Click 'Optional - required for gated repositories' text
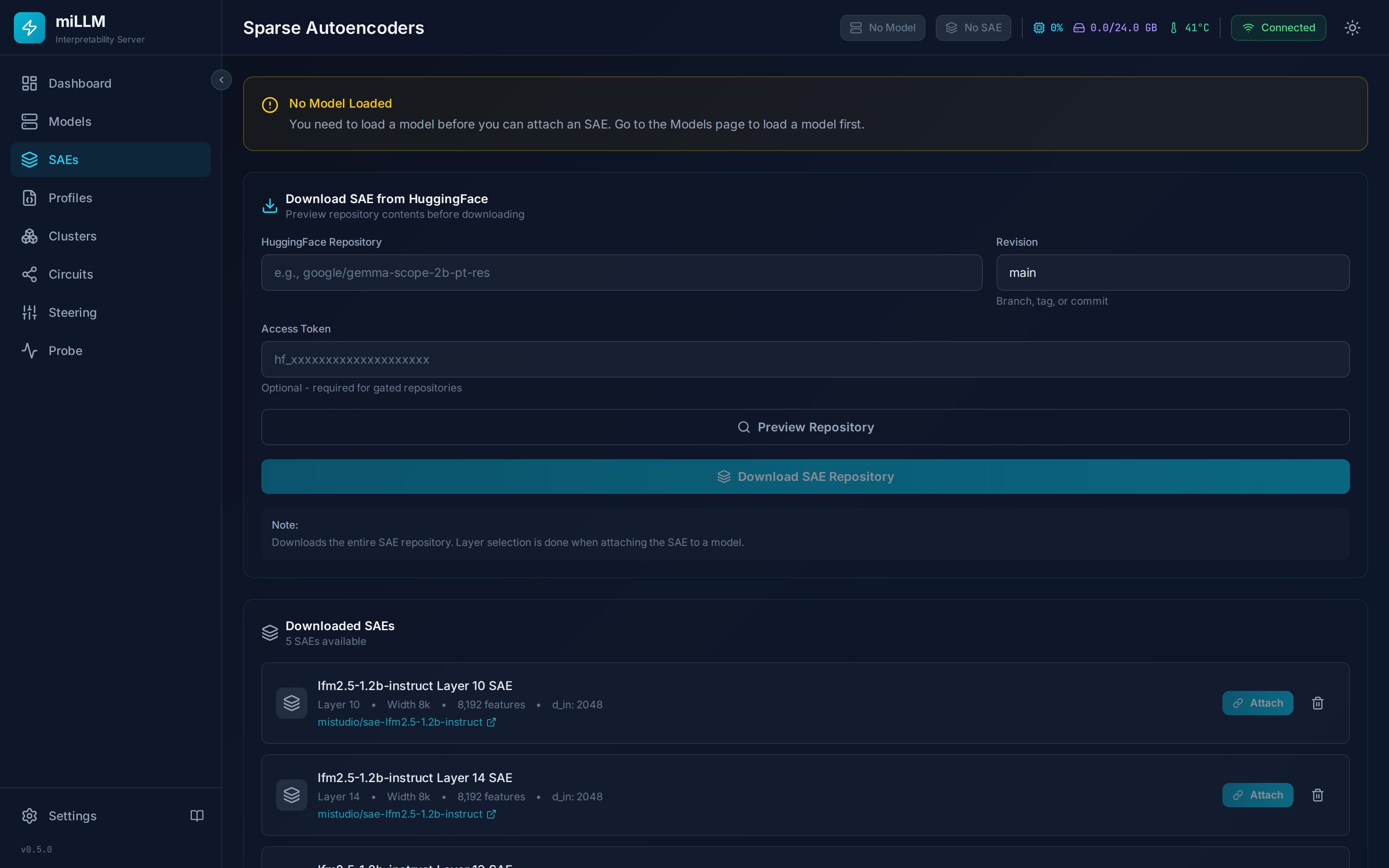The width and height of the screenshot is (1389, 868). [x=362, y=388]
